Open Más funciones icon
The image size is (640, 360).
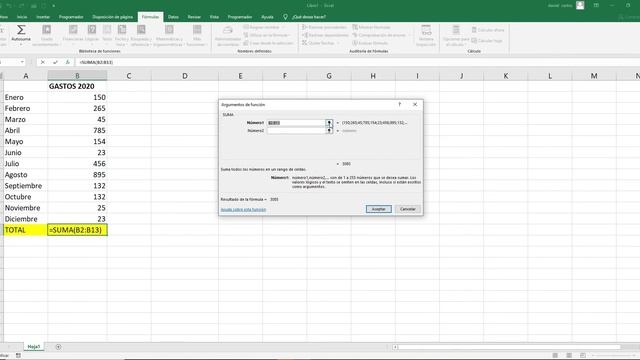point(197,29)
